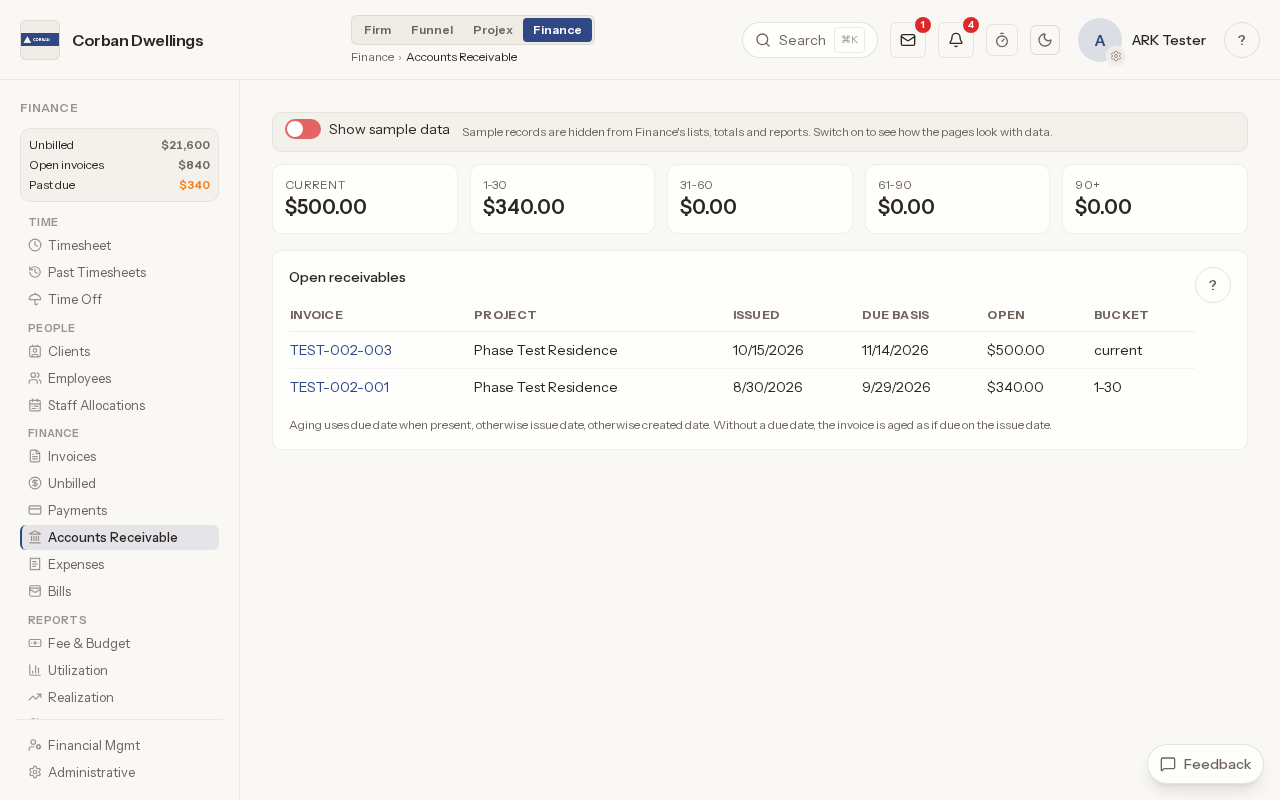Screen dimensions: 1280x800
Task: Open invoice TEST-002-001
Action: (340, 387)
